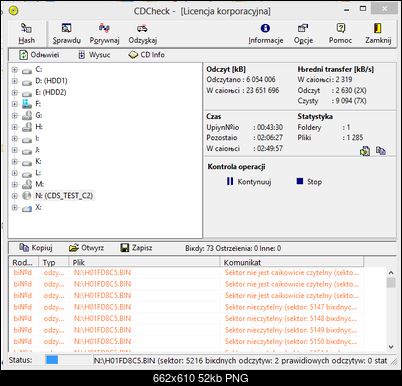Image resolution: width=402 pixels, height=386 pixels.
Task: Expand the F: drive node
Action: [14, 104]
